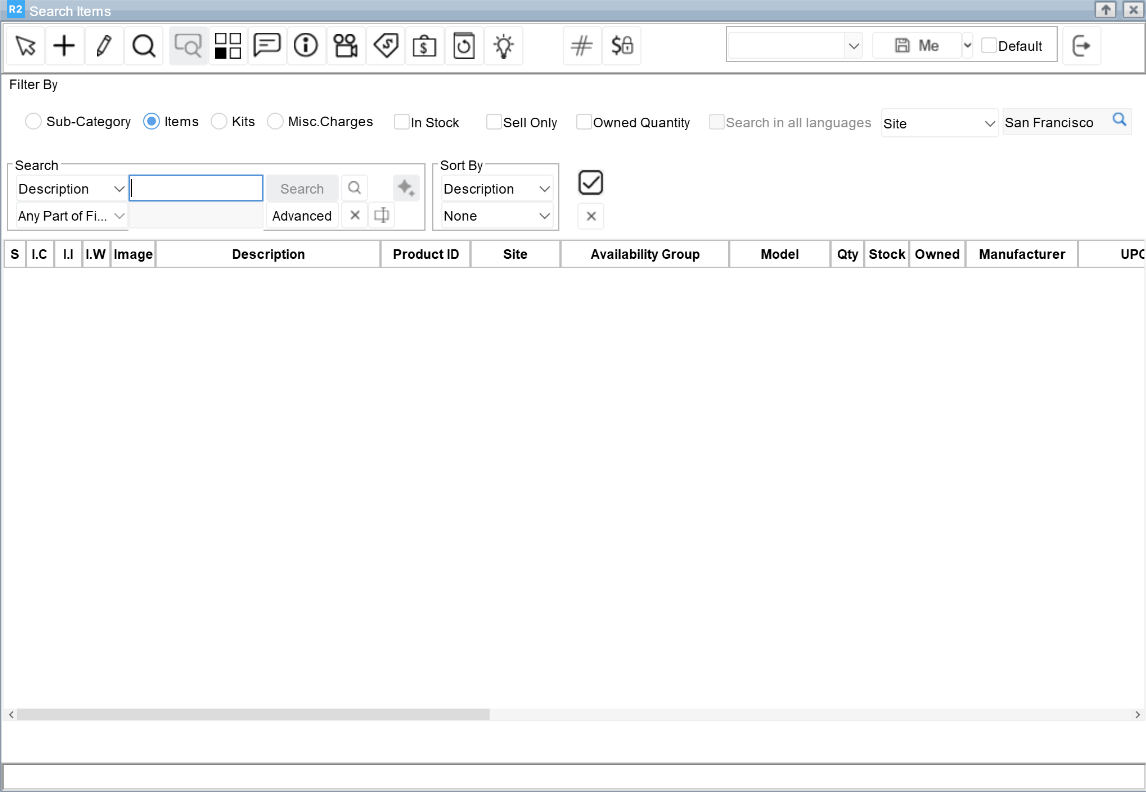
Task: Tick the Sell Only checkbox
Action: pyautogui.click(x=494, y=122)
